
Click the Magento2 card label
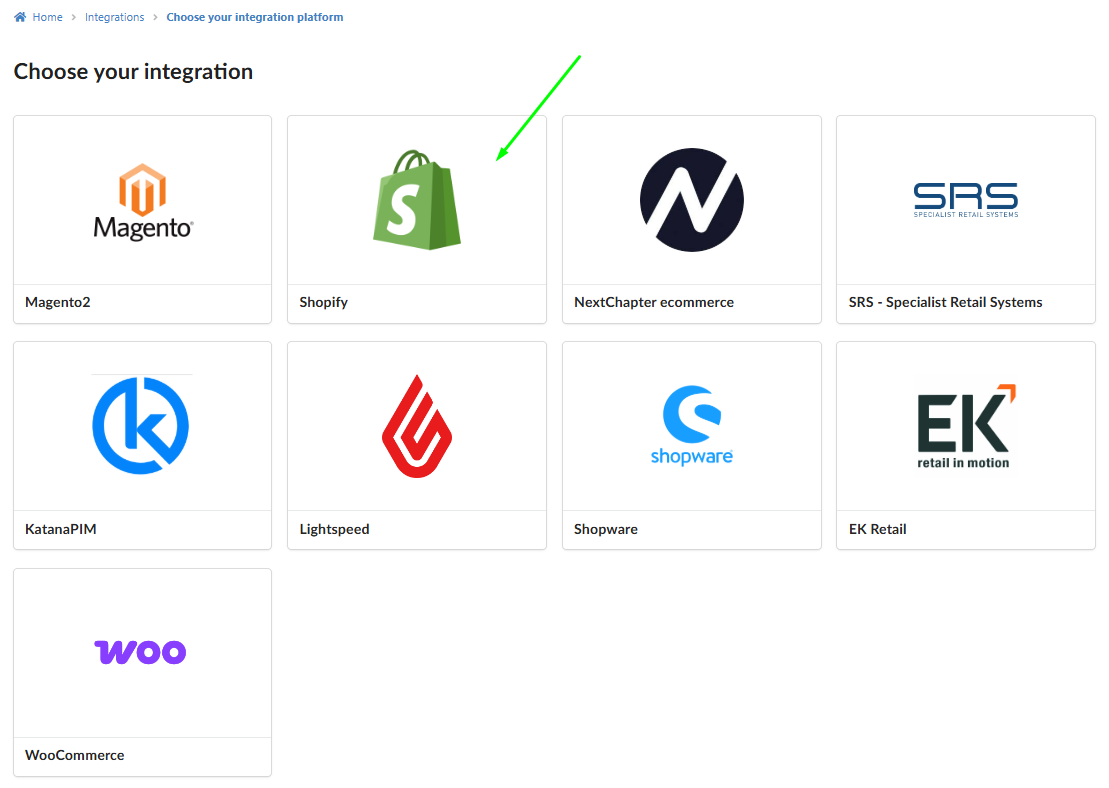tap(58, 302)
